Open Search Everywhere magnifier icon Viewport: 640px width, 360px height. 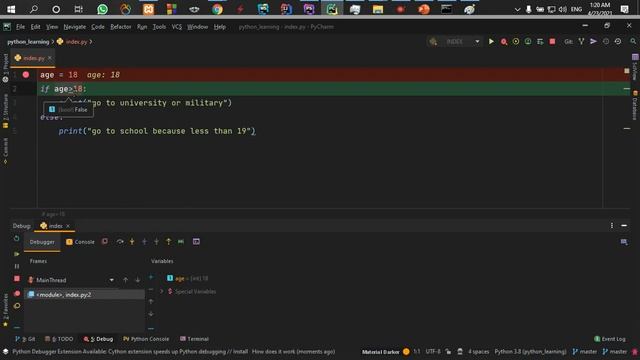[633, 42]
